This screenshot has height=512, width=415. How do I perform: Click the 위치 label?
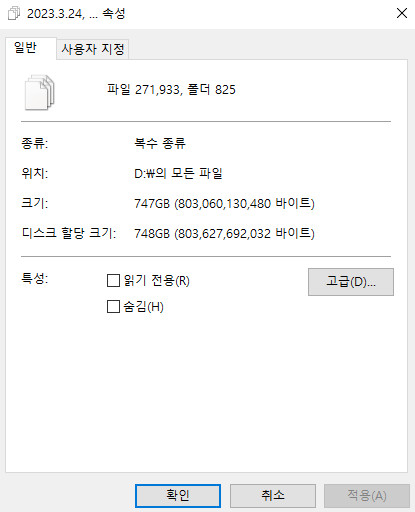[35, 173]
